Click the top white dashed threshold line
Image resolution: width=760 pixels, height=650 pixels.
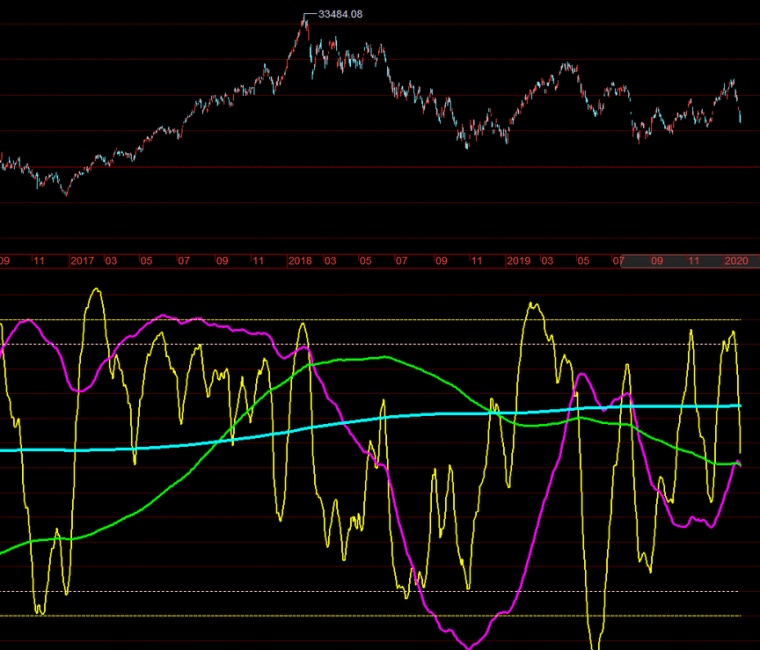tap(400, 320)
